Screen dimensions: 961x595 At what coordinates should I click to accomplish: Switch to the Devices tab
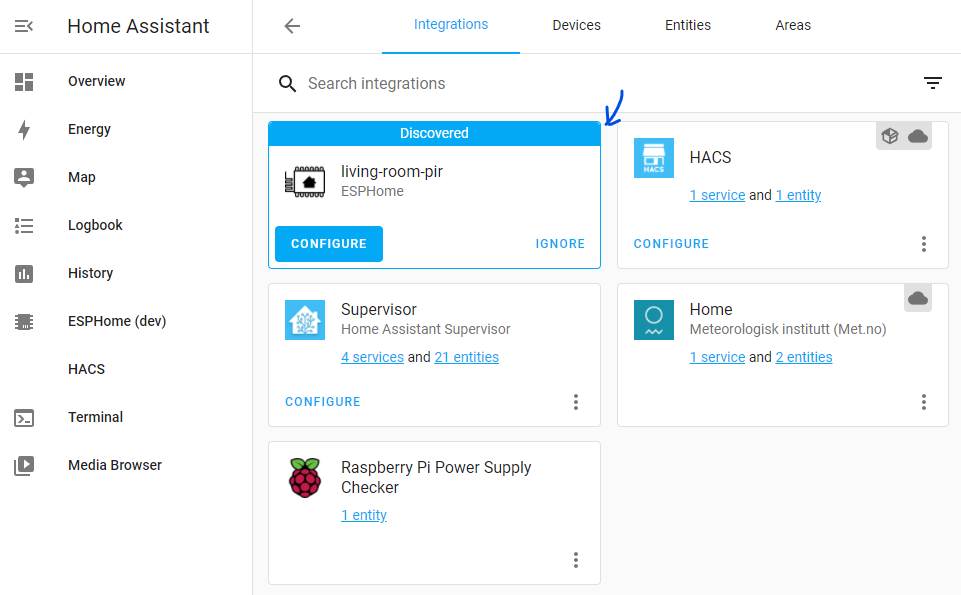pos(576,25)
